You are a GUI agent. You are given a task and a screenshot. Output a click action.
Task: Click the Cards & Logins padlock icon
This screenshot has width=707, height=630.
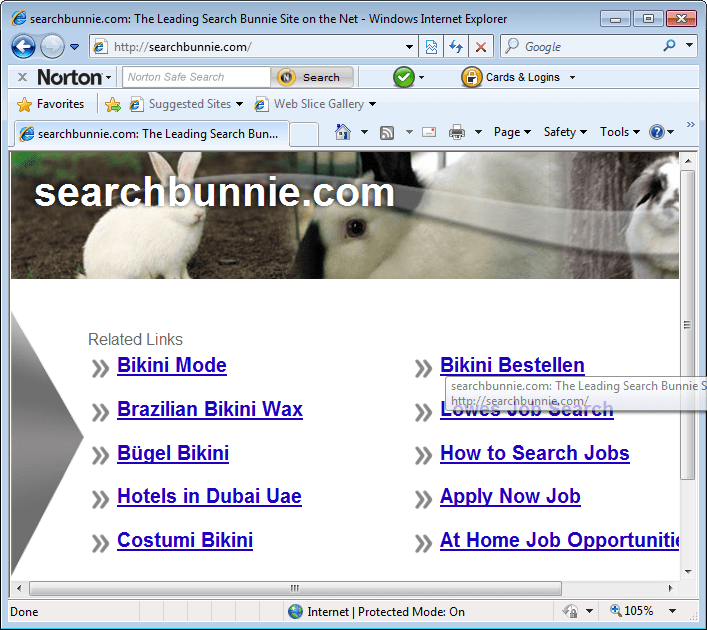pyautogui.click(x=471, y=77)
